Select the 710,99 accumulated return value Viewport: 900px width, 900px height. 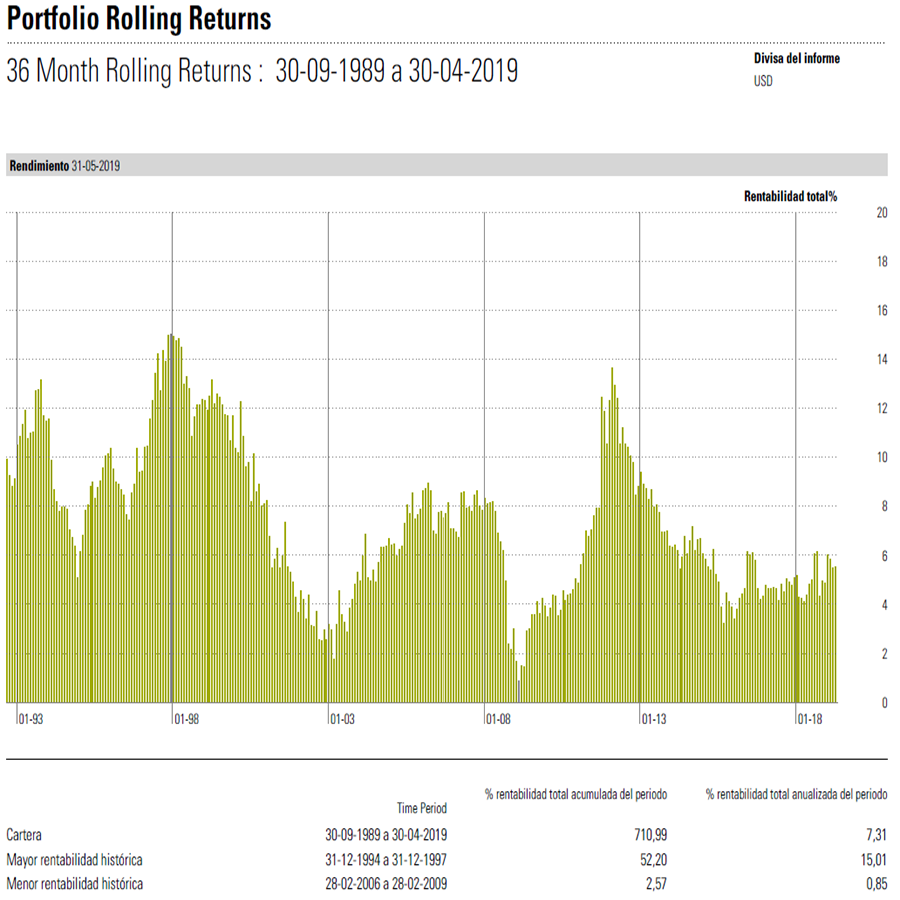648,834
